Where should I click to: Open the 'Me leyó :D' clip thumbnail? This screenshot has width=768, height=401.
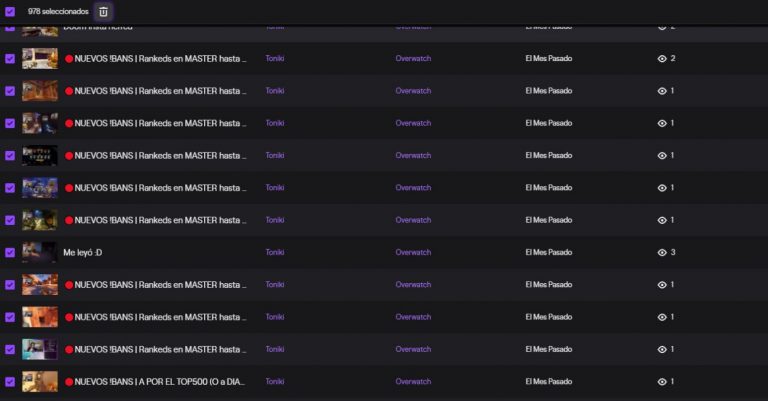40,252
